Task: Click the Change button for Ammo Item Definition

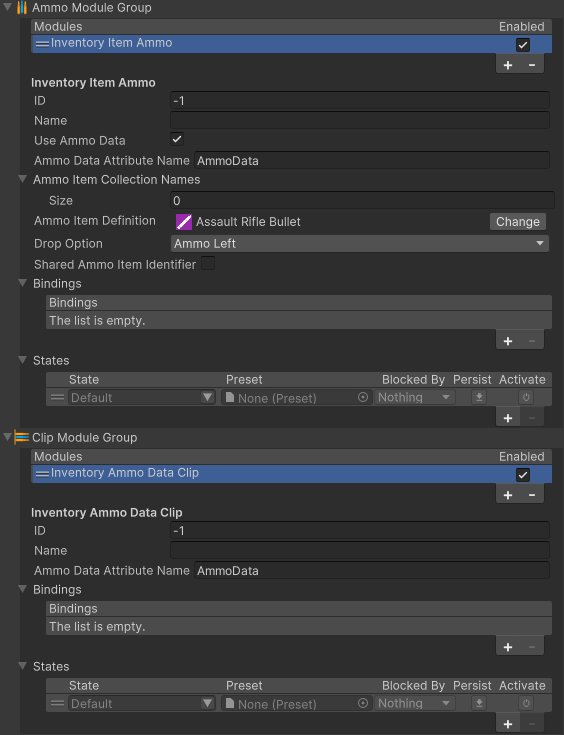Action: point(518,222)
